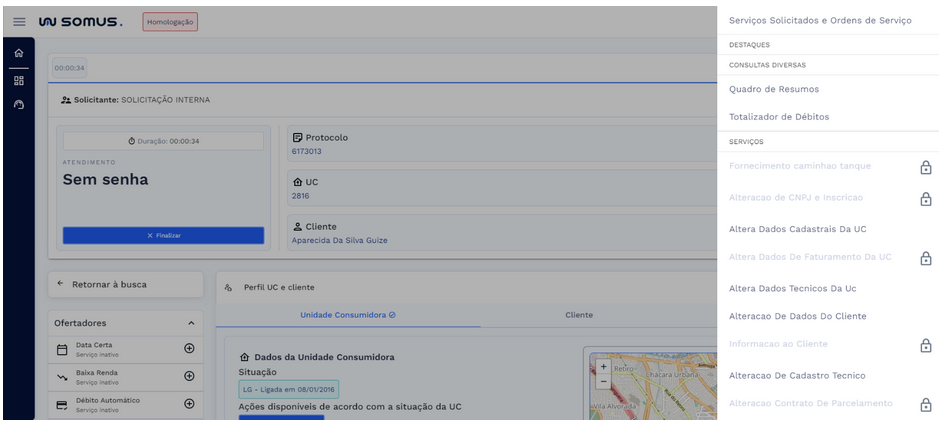Click the Finalizar button
946x424 pixels.
click(x=163, y=235)
